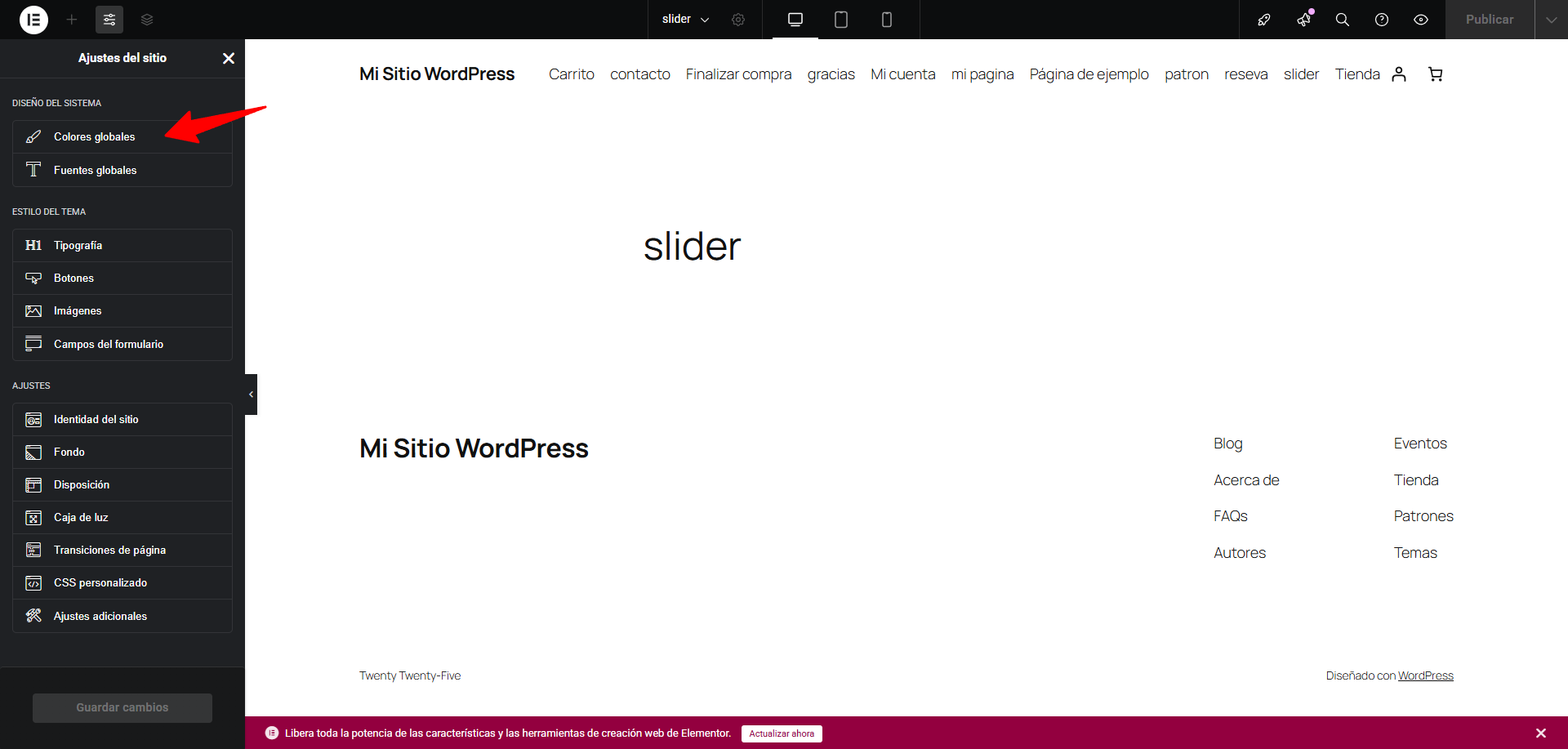Click the Identidad del sitio icon
The width and height of the screenshot is (1568, 749).
click(x=33, y=420)
